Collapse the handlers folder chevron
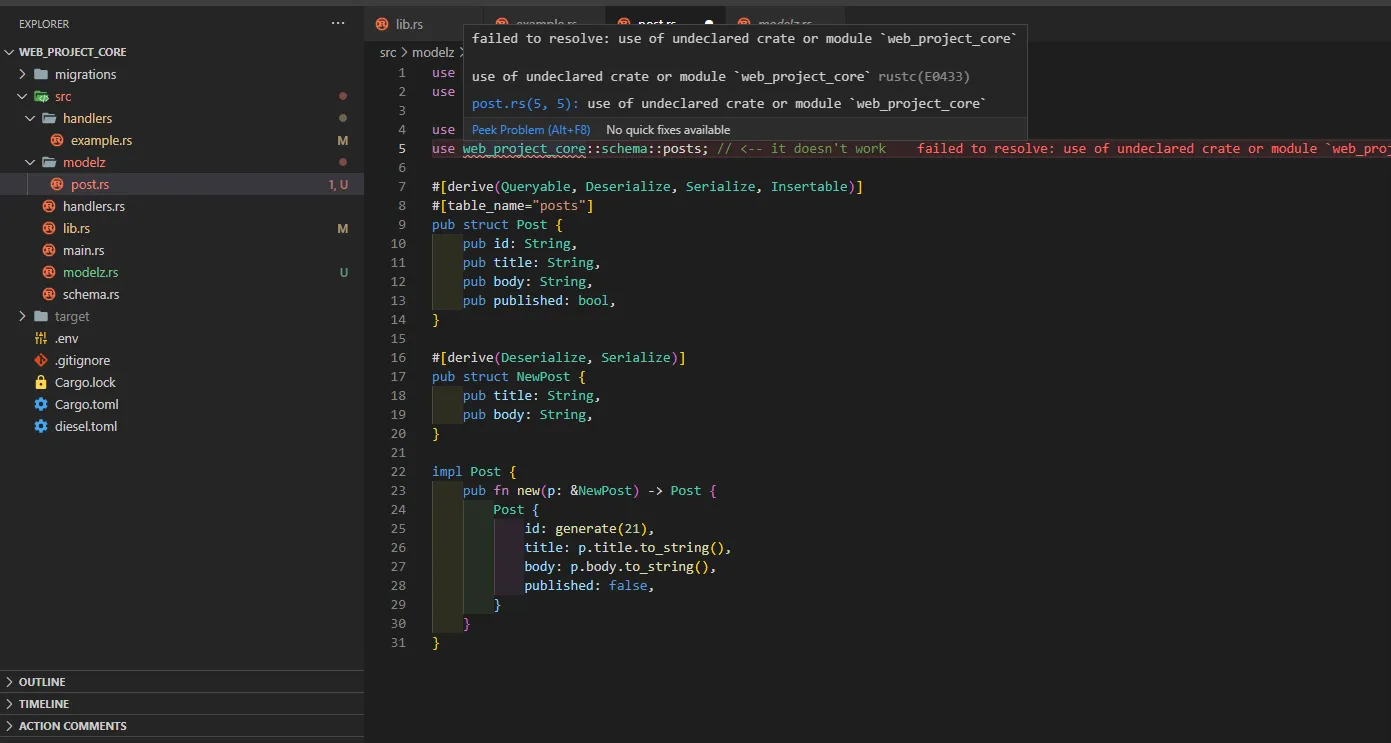The width and height of the screenshot is (1391, 743). point(31,119)
